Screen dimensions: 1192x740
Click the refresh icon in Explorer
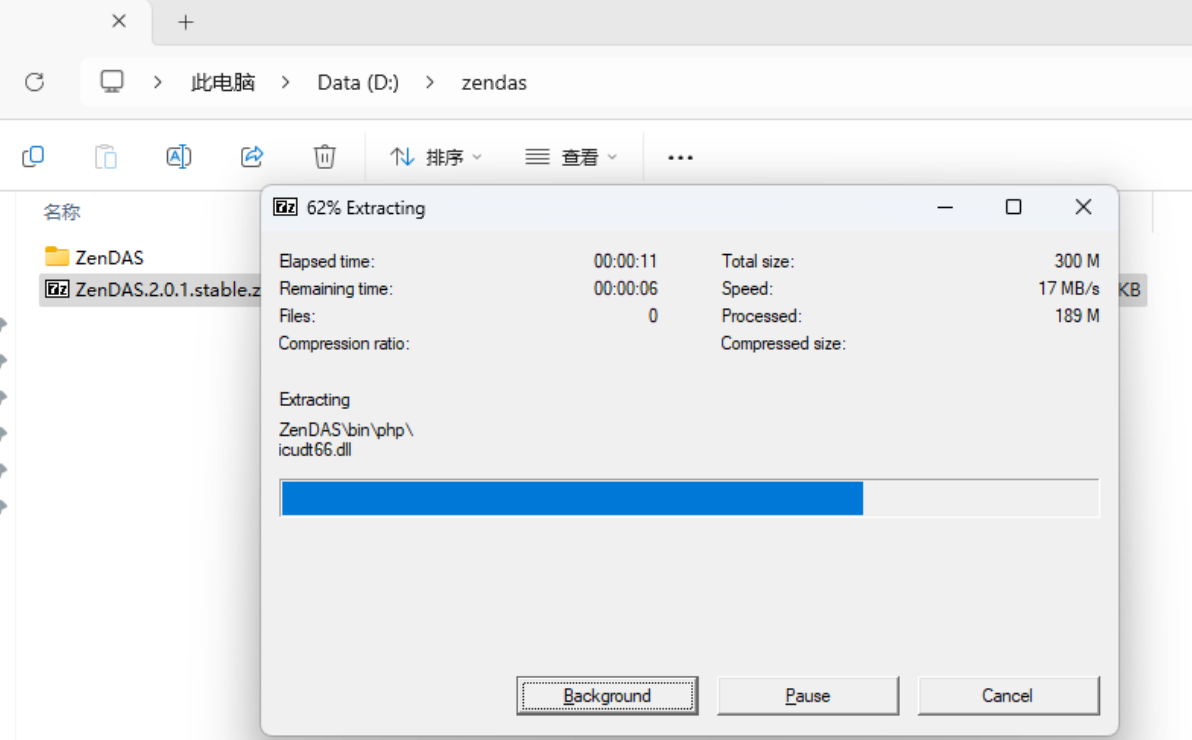point(35,82)
